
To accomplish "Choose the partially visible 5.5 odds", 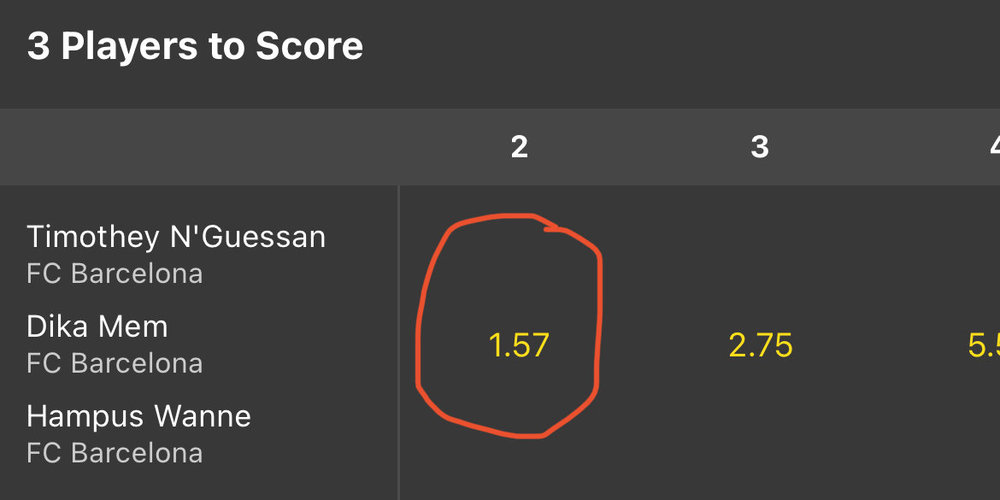I will pyautogui.click(x=984, y=346).
